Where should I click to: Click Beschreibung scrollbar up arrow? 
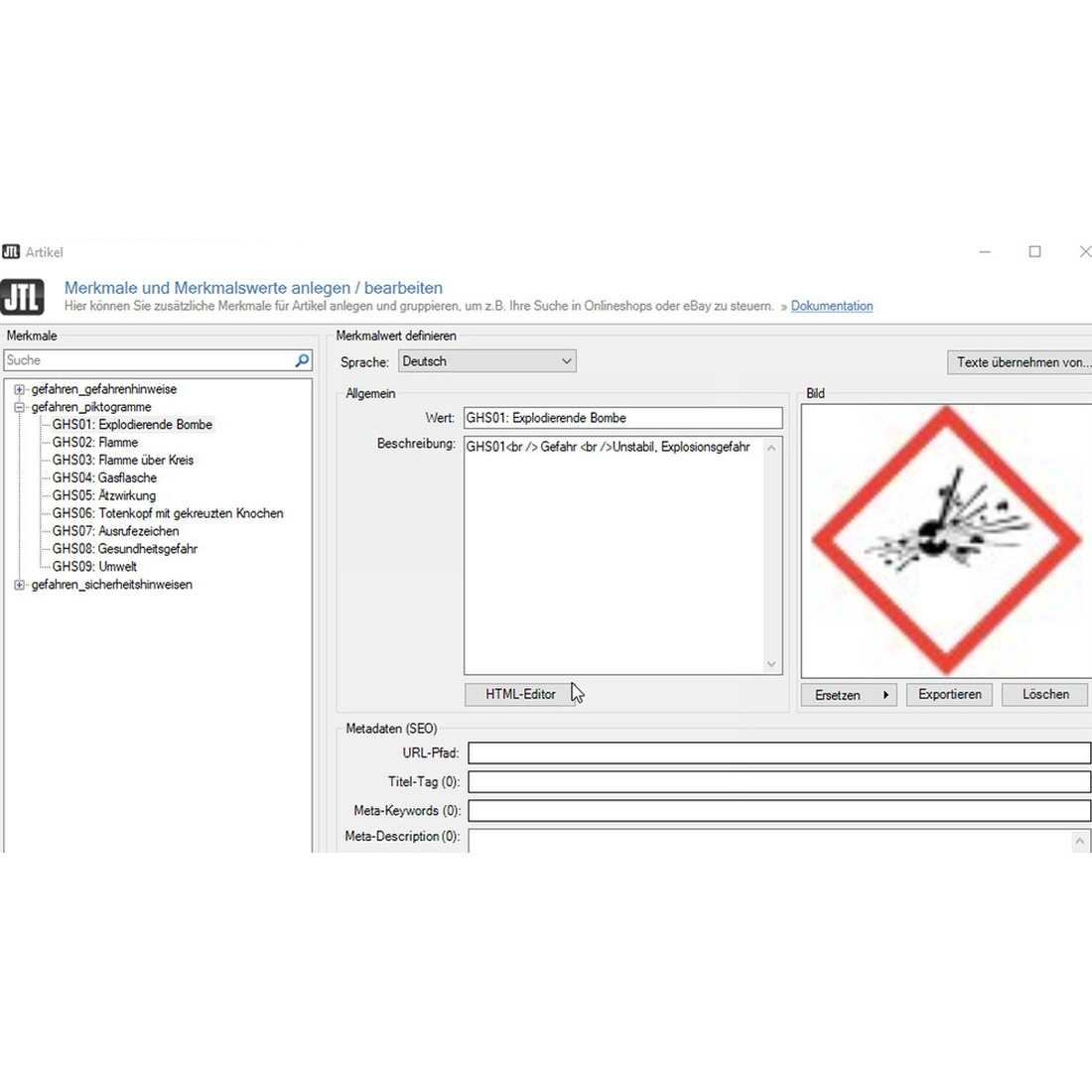(x=771, y=448)
